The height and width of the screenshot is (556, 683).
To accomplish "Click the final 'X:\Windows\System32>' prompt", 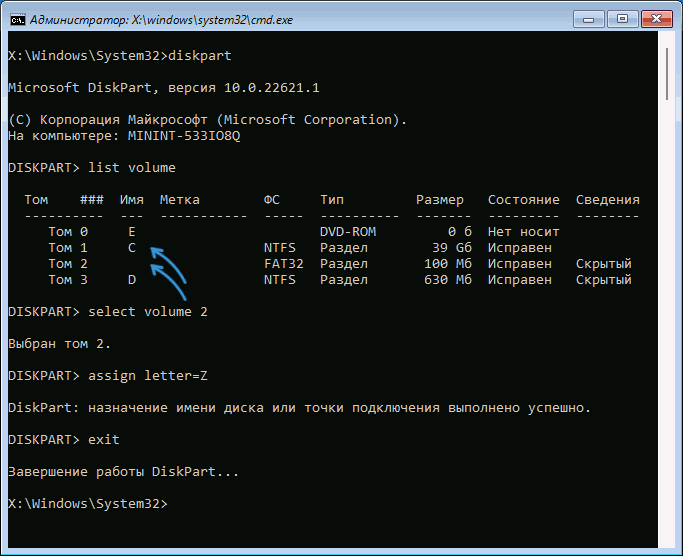I will [x=88, y=504].
